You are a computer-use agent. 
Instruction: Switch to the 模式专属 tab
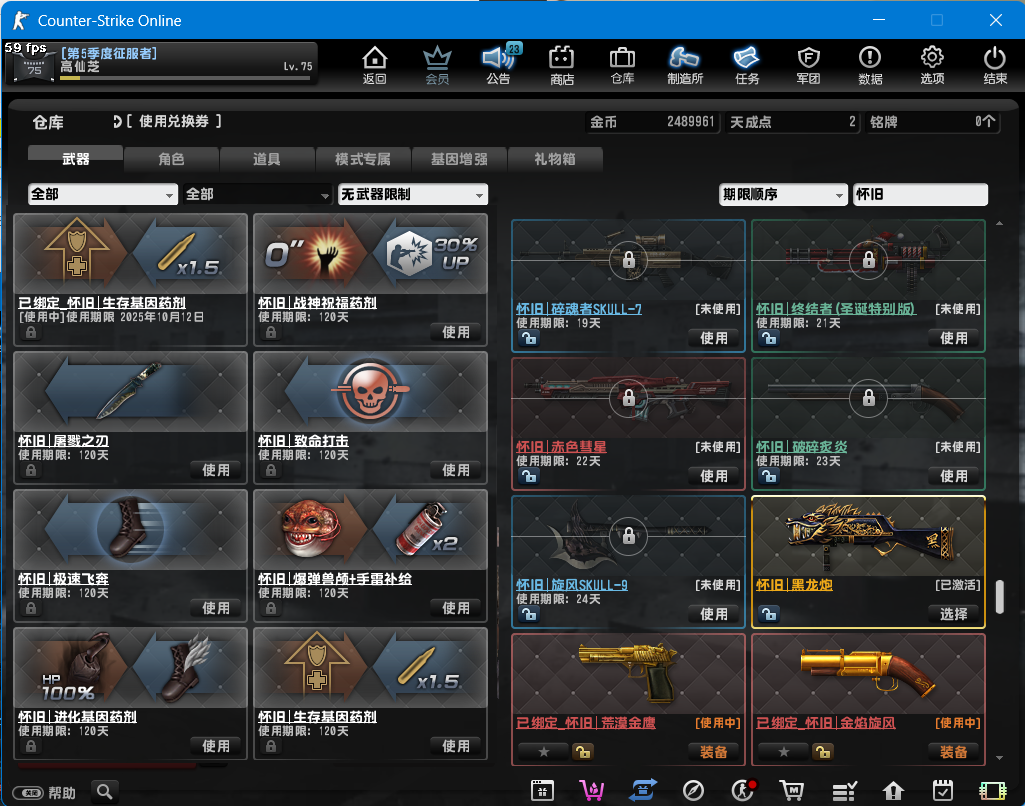[x=363, y=159]
